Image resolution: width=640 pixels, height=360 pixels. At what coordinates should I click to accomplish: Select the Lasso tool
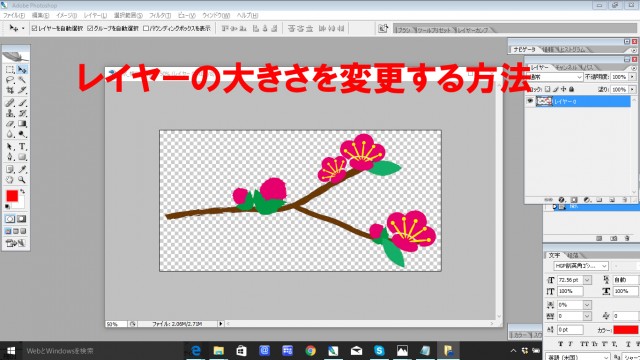[10, 80]
